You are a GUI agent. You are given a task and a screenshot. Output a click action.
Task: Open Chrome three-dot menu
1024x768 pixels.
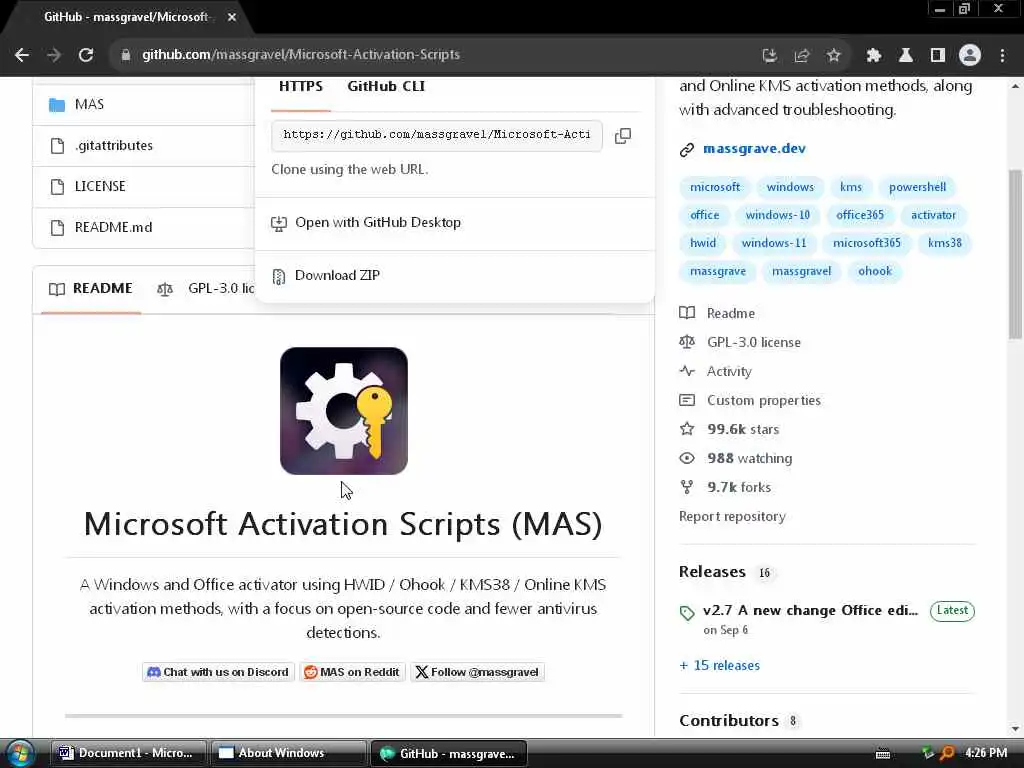click(1002, 56)
